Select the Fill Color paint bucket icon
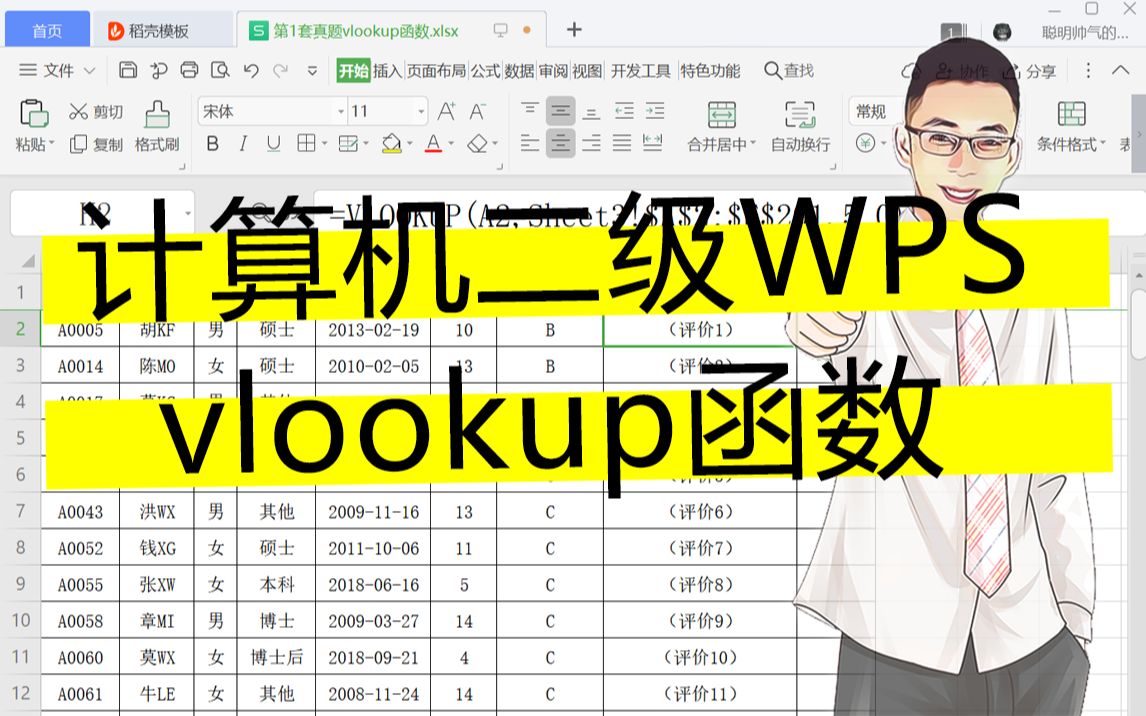This screenshot has width=1146, height=716. point(393,140)
